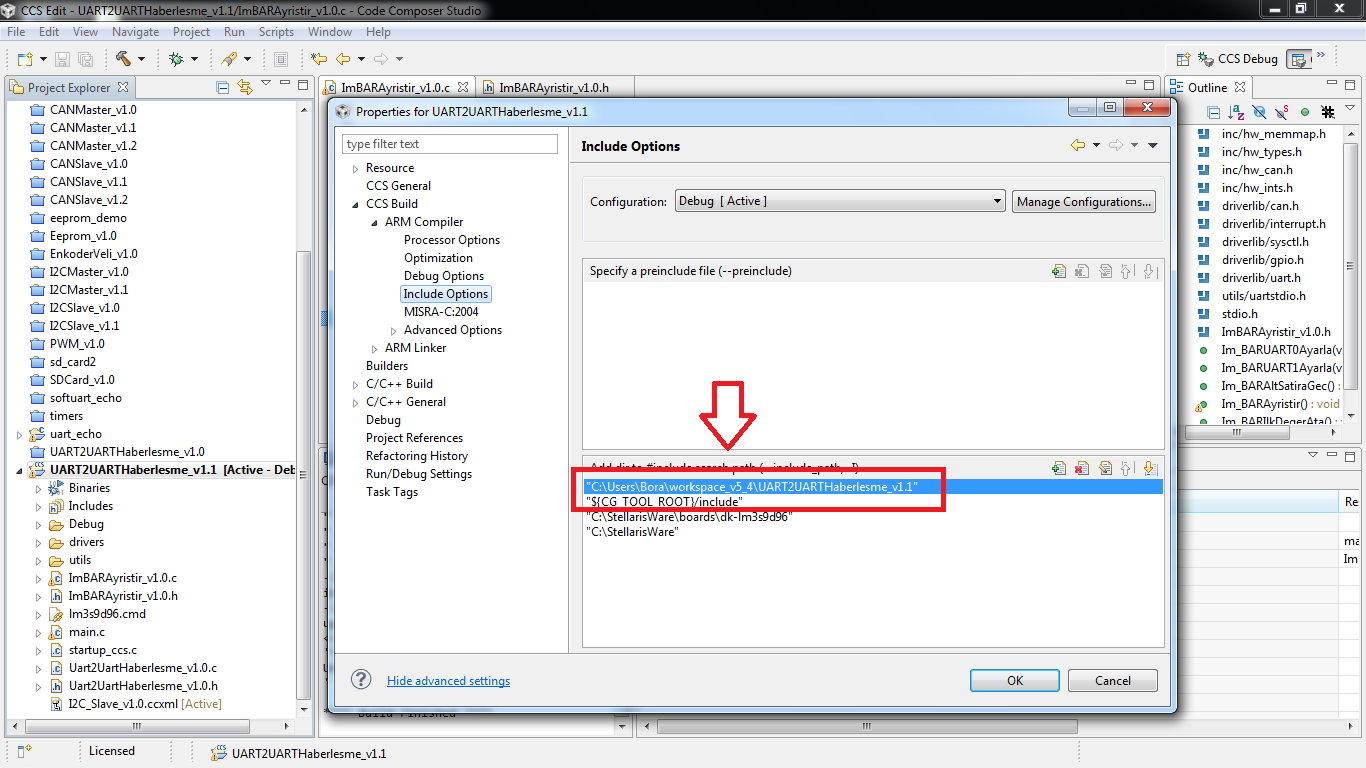
Task: Open the File menu
Action: [x=16, y=32]
